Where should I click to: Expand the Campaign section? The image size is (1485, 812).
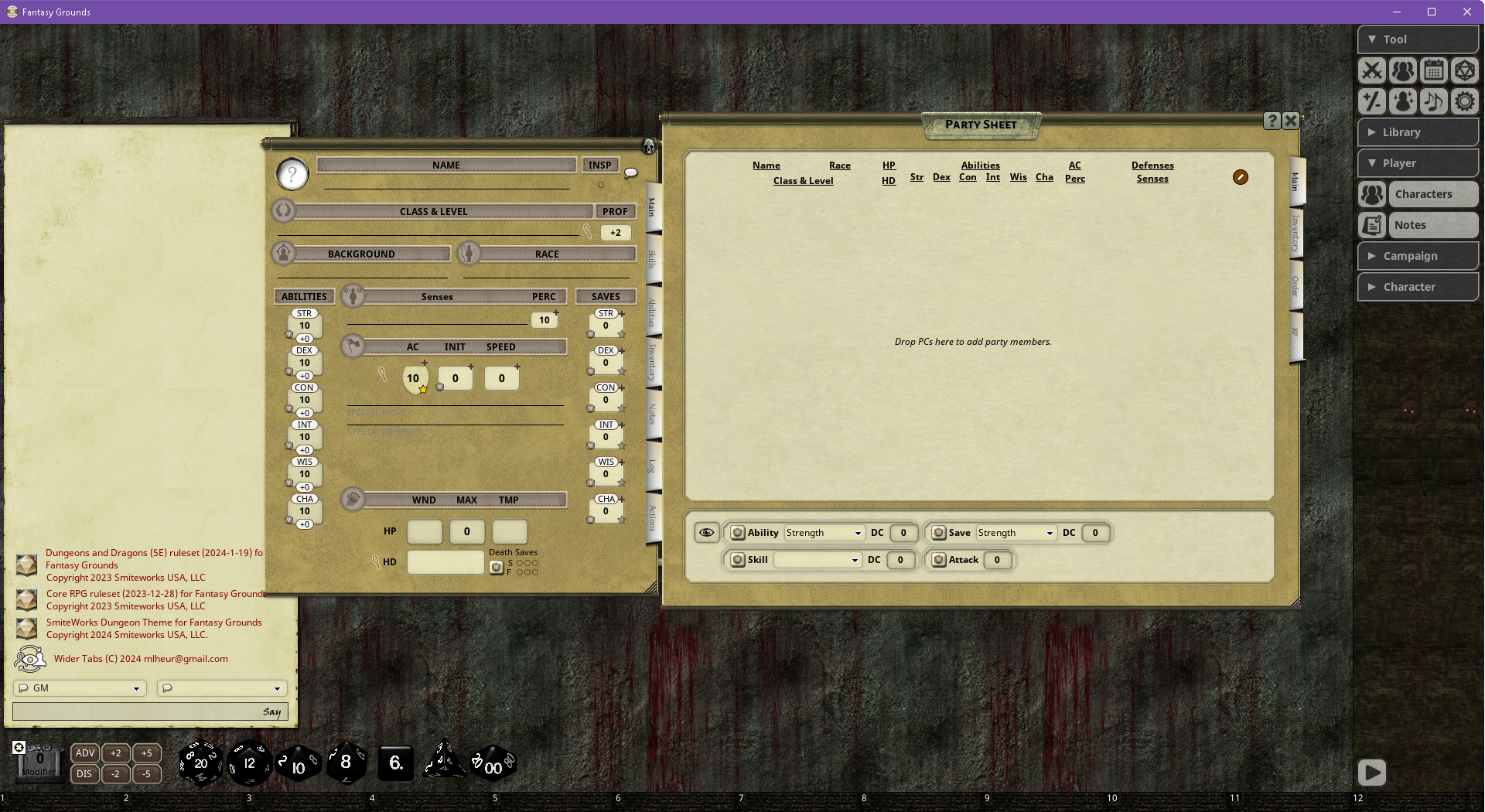click(x=1418, y=256)
